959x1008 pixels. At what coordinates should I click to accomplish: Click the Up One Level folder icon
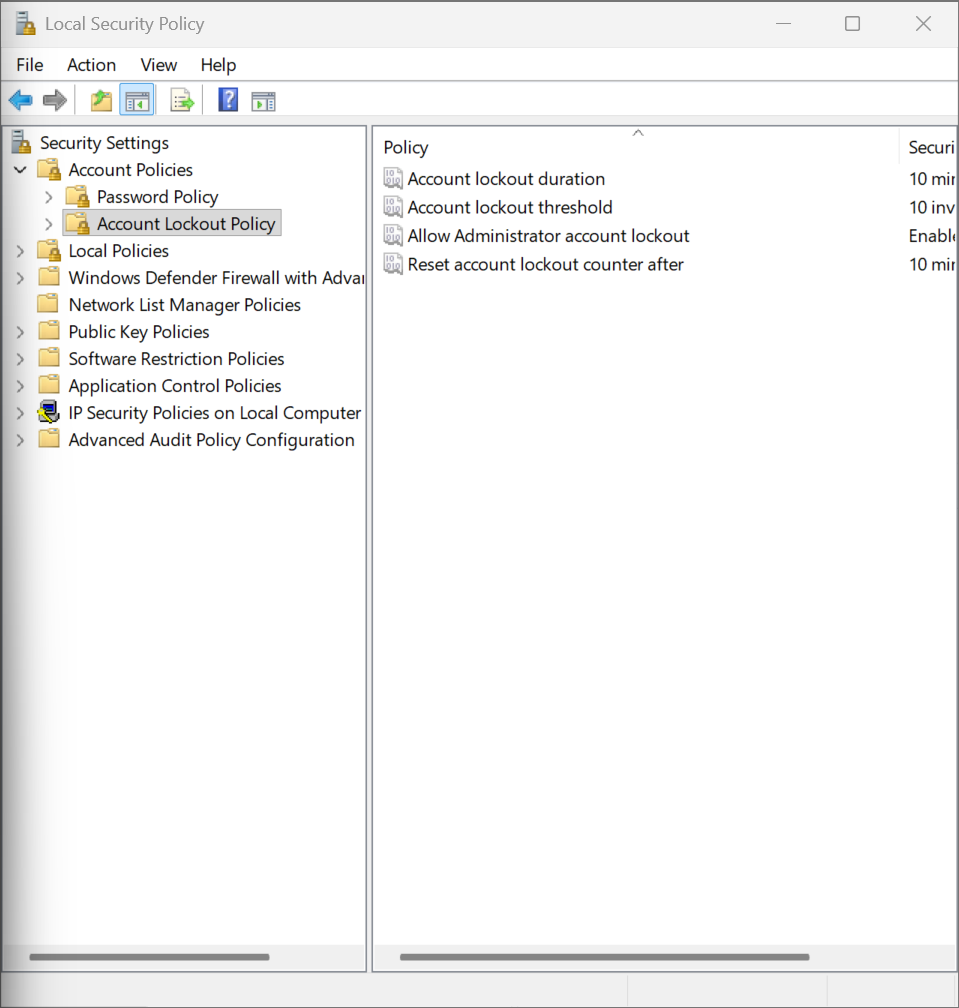[101, 100]
